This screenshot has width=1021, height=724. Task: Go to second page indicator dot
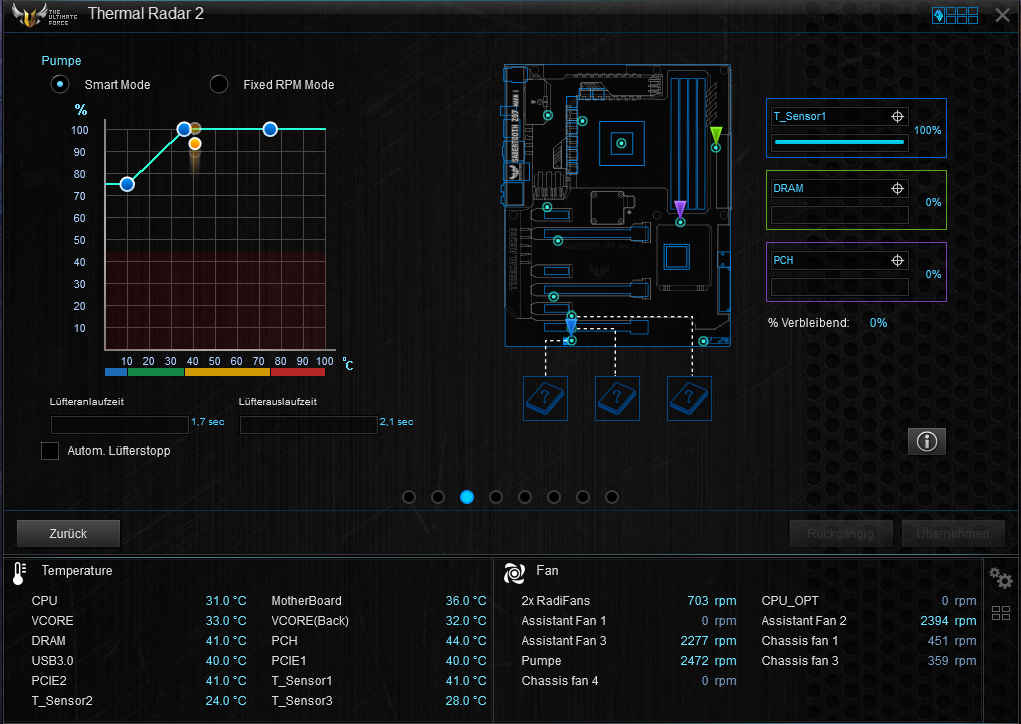point(438,497)
